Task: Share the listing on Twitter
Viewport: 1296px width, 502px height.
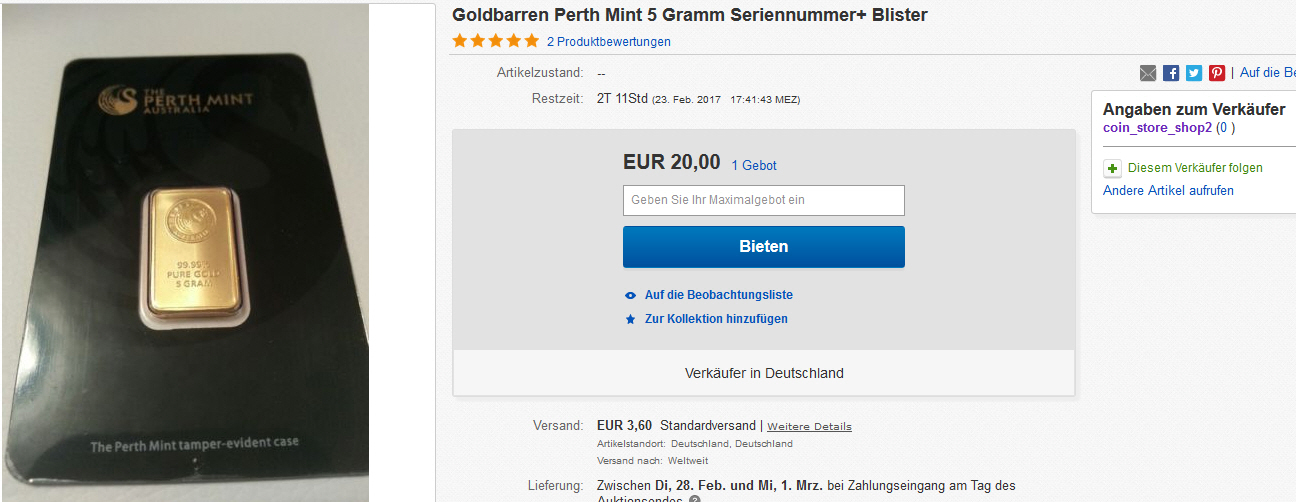Action: click(x=1194, y=73)
